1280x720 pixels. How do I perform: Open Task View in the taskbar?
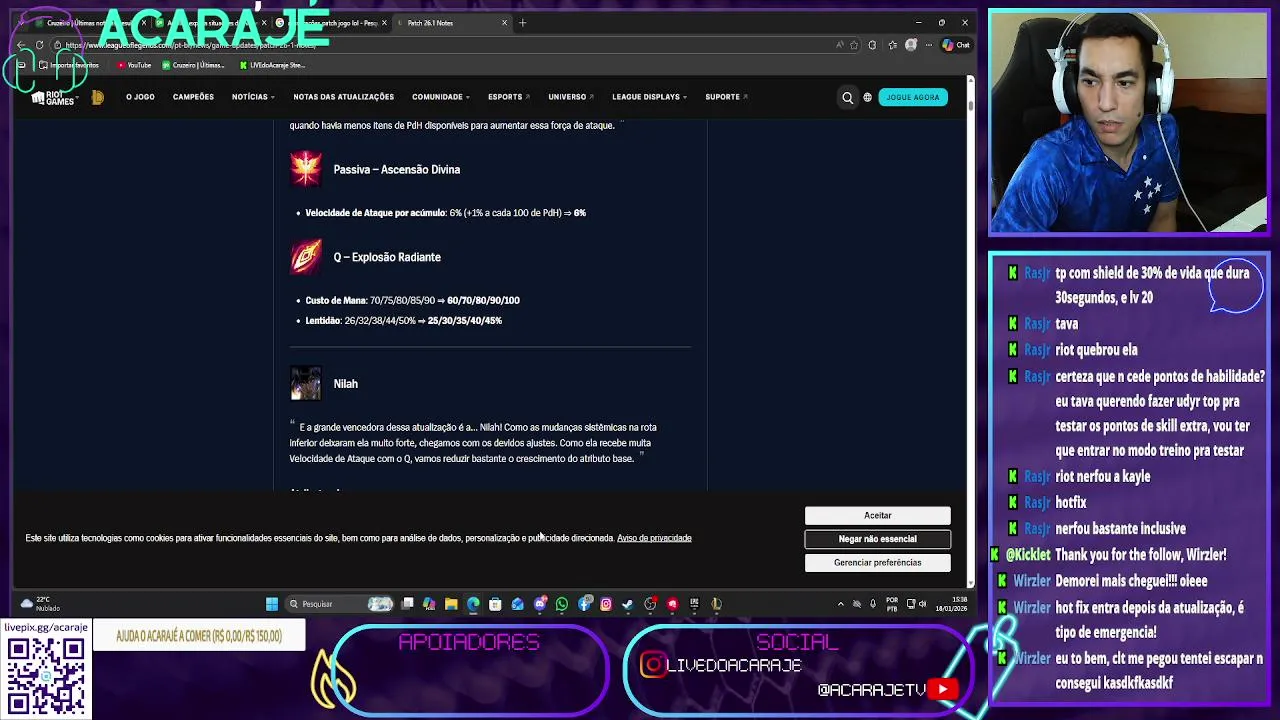click(x=407, y=604)
